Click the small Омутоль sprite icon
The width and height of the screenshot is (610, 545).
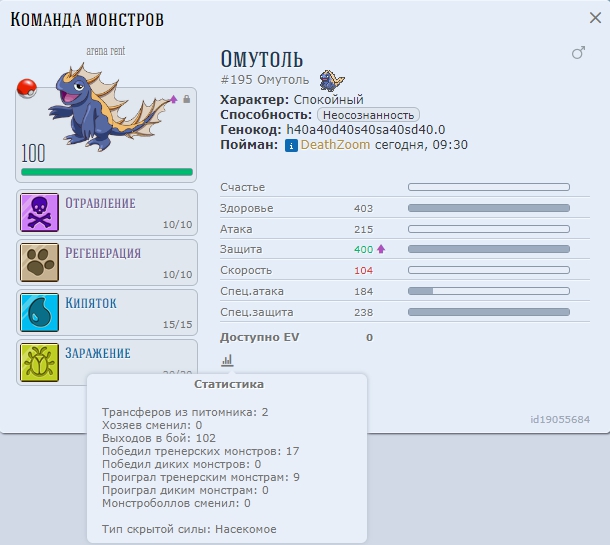coord(332,81)
